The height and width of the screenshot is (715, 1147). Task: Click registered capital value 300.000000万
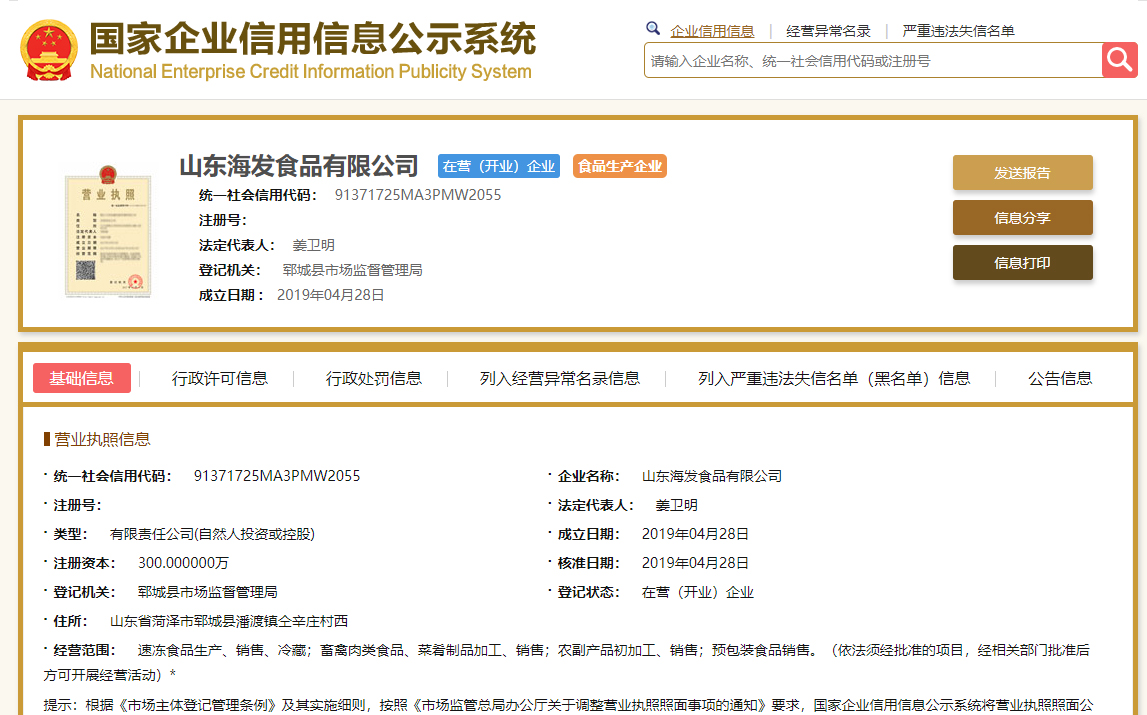[x=184, y=563]
